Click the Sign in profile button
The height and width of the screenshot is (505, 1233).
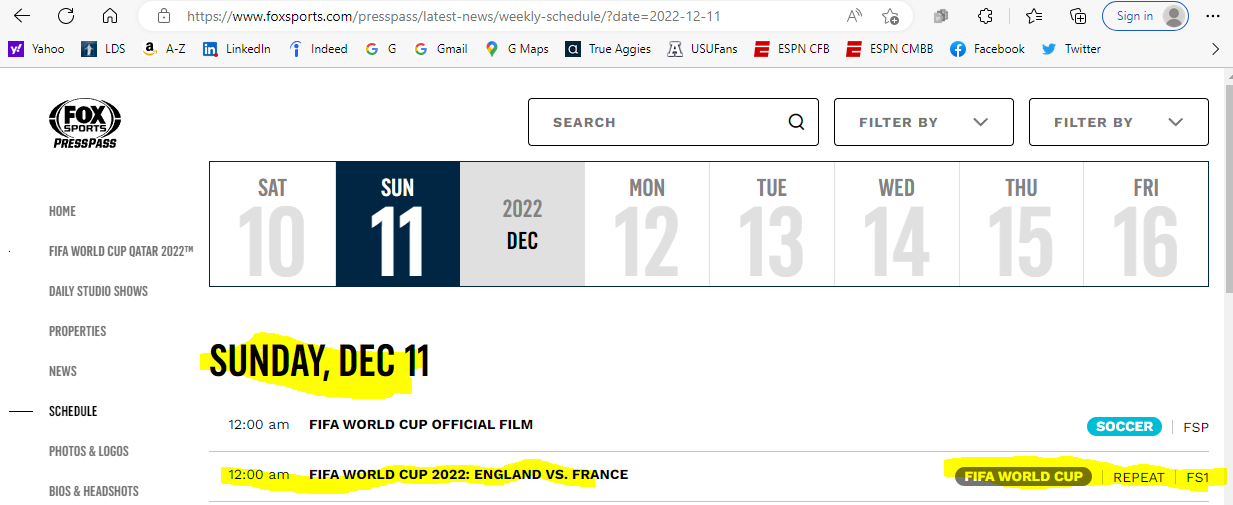click(1146, 16)
